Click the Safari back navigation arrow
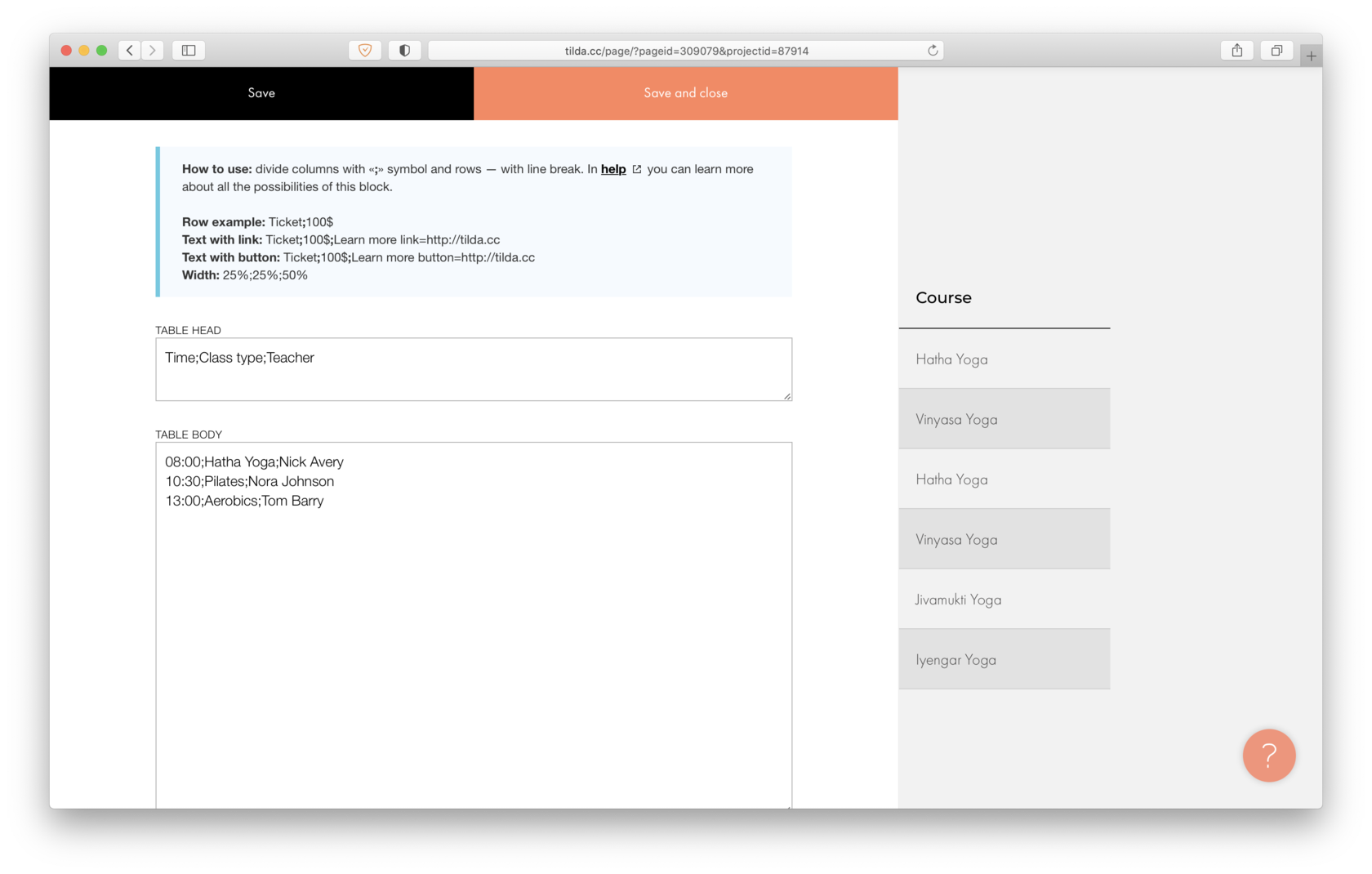The height and width of the screenshot is (874, 1372). pos(130,51)
